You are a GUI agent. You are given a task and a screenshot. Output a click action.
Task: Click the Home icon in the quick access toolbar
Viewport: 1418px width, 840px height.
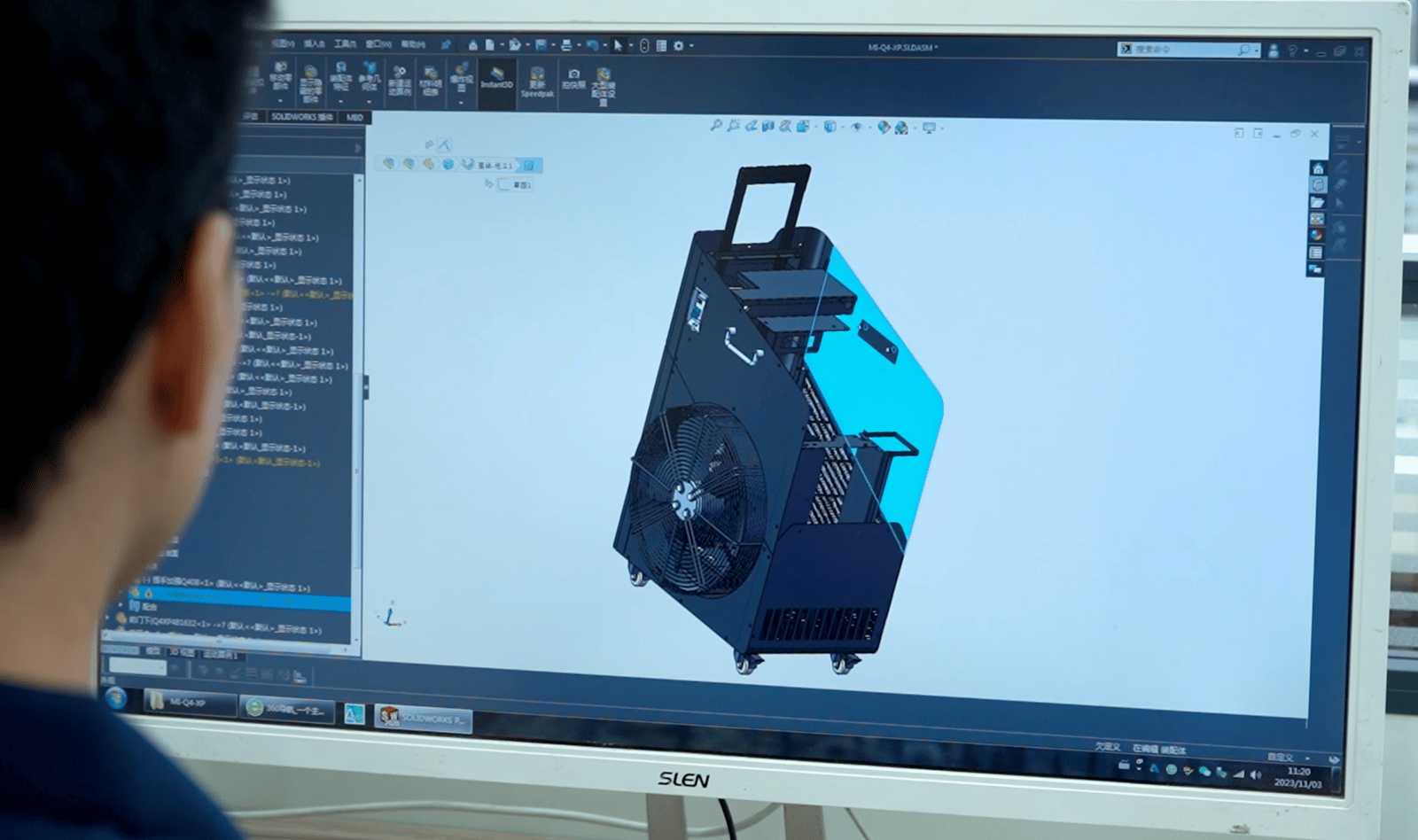[x=473, y=44]
